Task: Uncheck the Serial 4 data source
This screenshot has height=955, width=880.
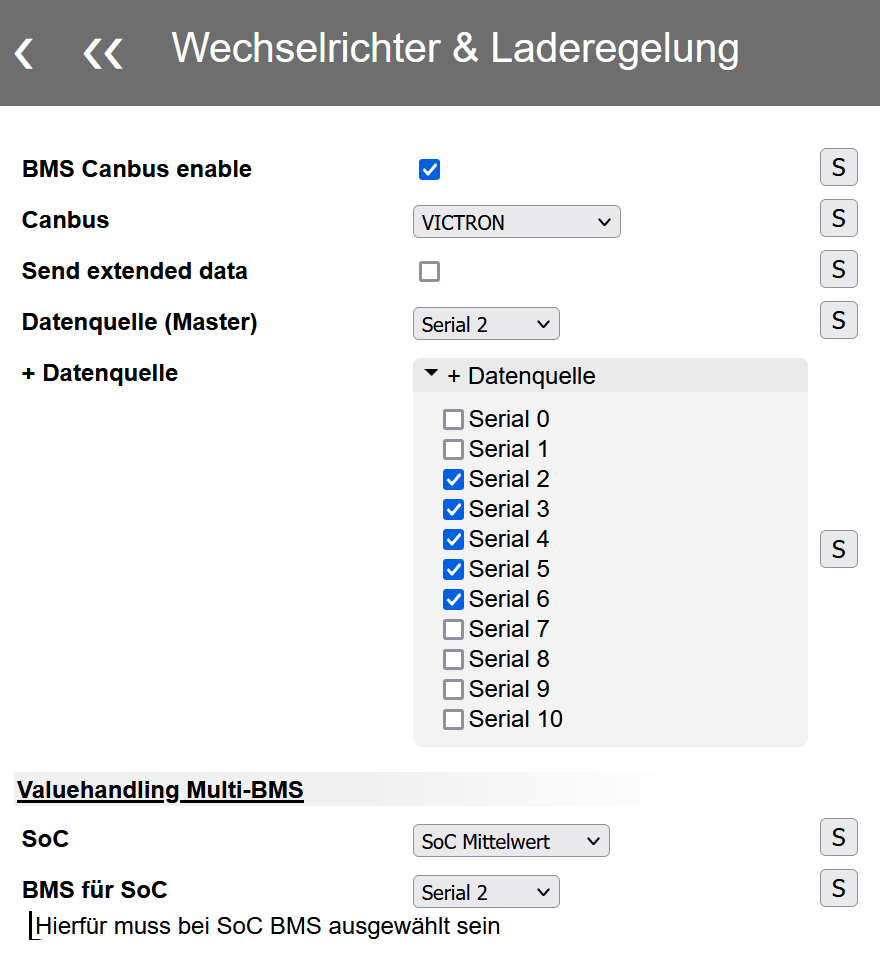Action: click(453, 539)
